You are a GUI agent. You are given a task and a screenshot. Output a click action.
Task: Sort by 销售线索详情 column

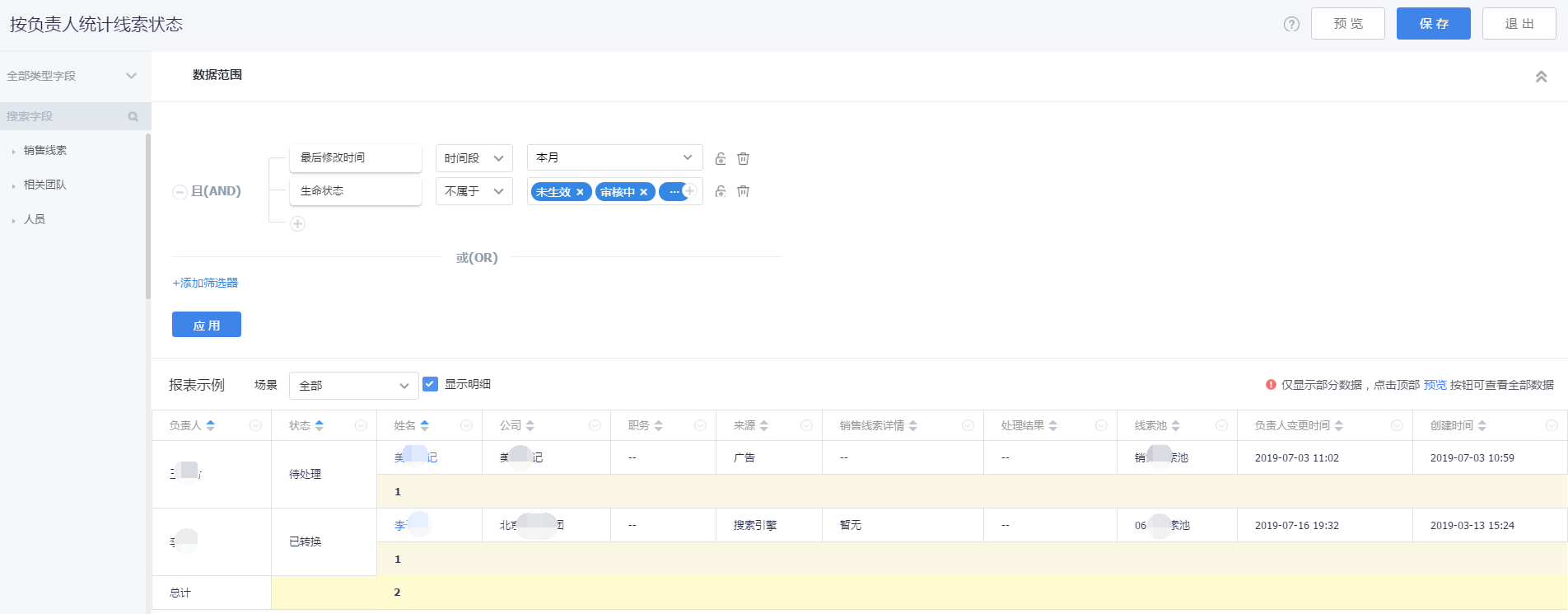(913, 425)
